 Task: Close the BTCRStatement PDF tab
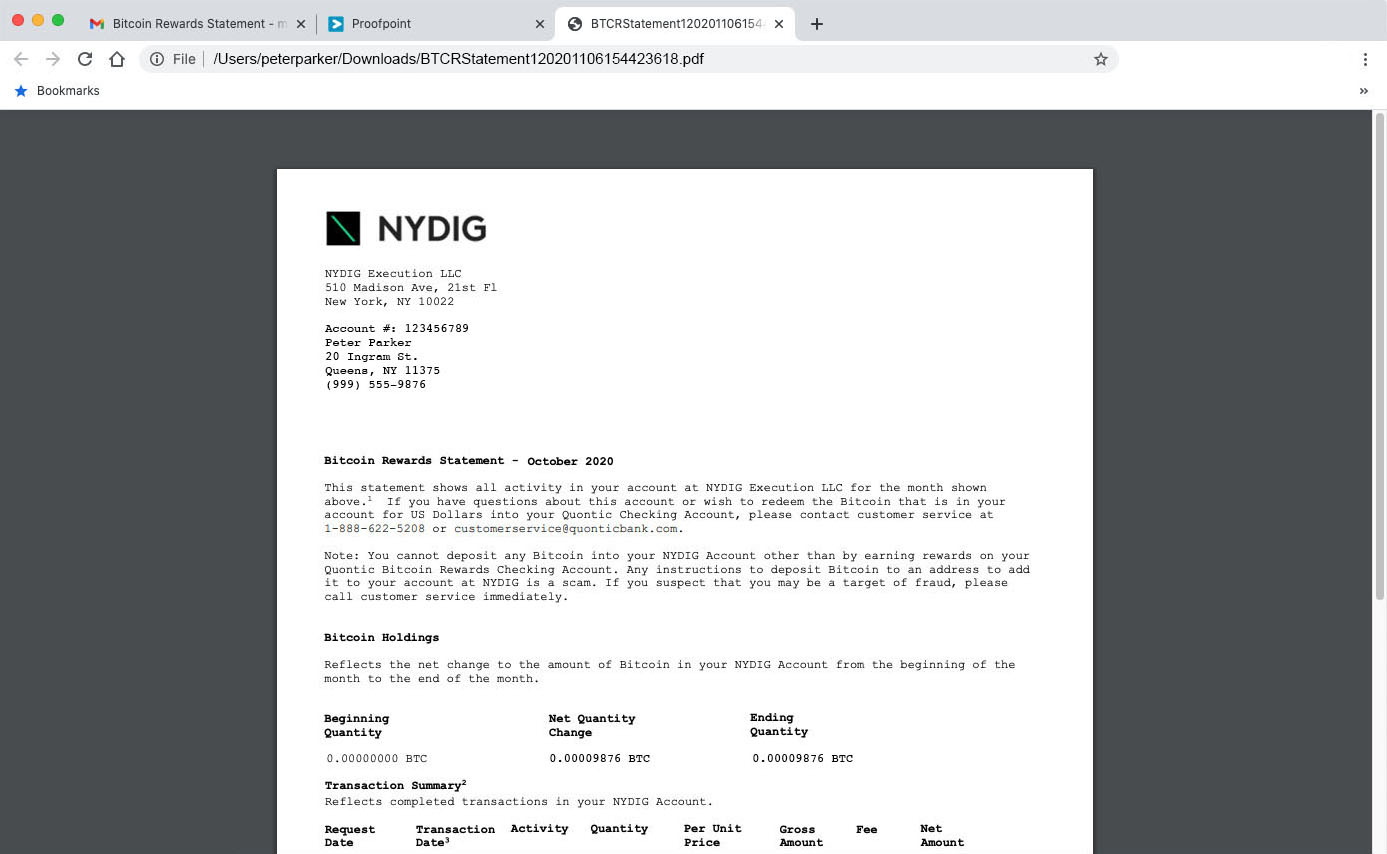[779, 24]
